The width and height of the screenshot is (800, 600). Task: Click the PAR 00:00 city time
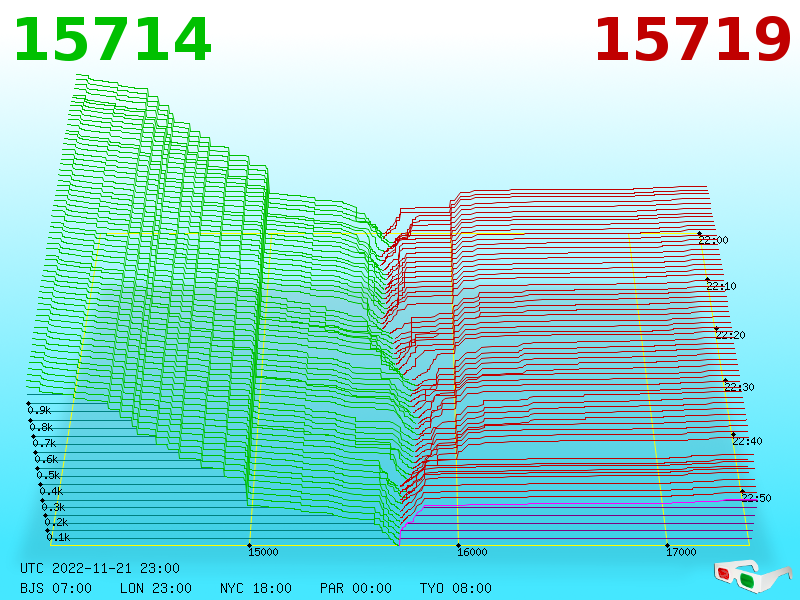[x=356, y=588]
